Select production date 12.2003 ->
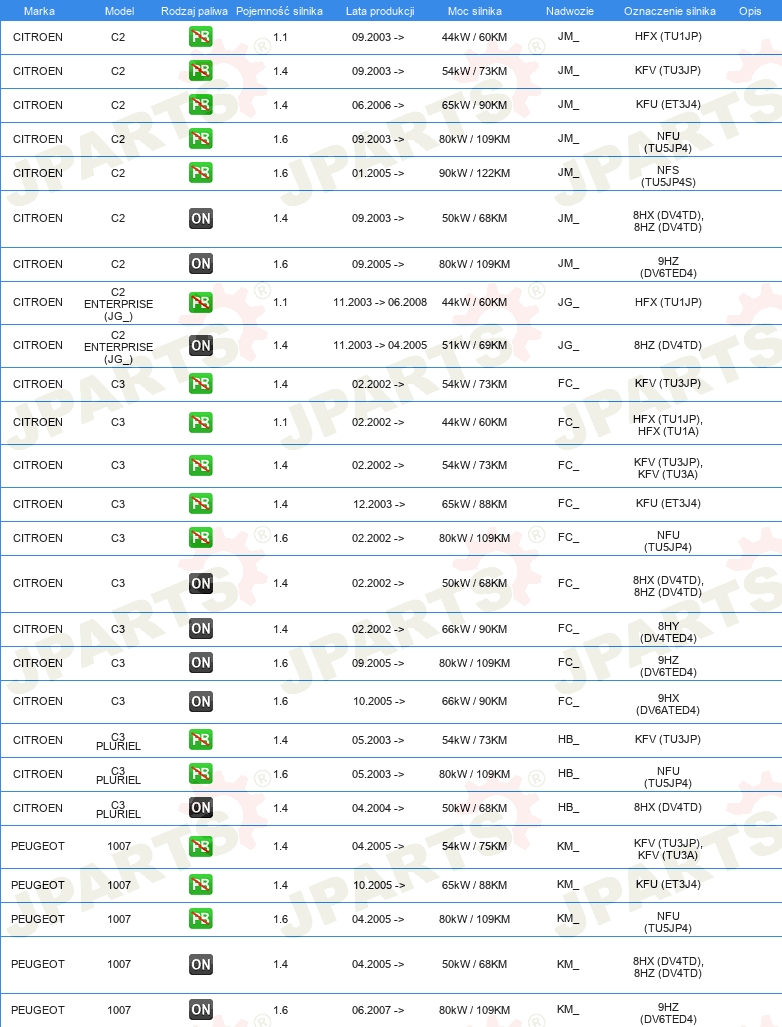Screen dimensions: 782x1027 point(379,504)
